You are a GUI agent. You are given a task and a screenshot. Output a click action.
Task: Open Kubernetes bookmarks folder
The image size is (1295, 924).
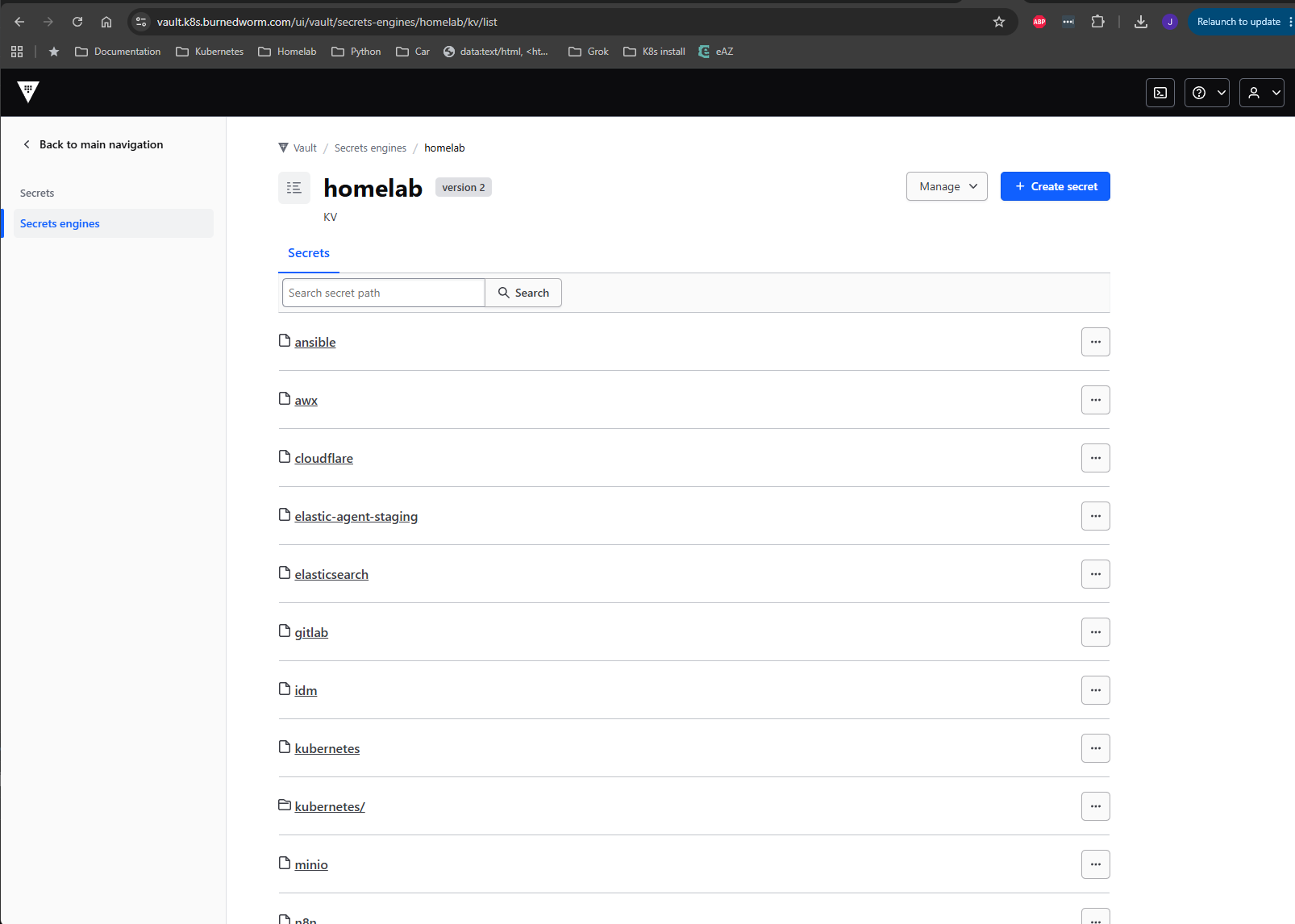(x=210, y=52)
